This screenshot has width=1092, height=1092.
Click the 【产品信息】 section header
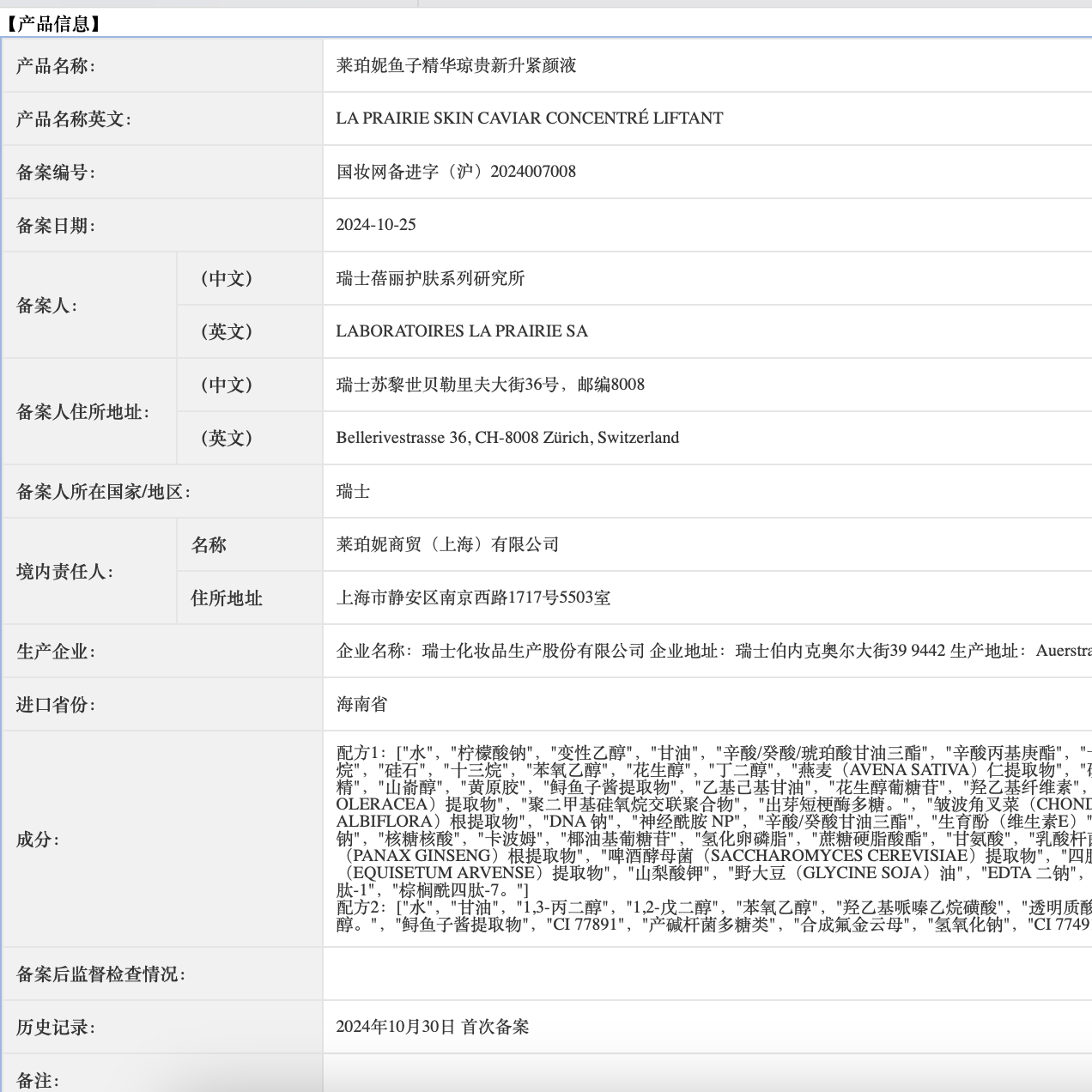click(x=52, y=22)
